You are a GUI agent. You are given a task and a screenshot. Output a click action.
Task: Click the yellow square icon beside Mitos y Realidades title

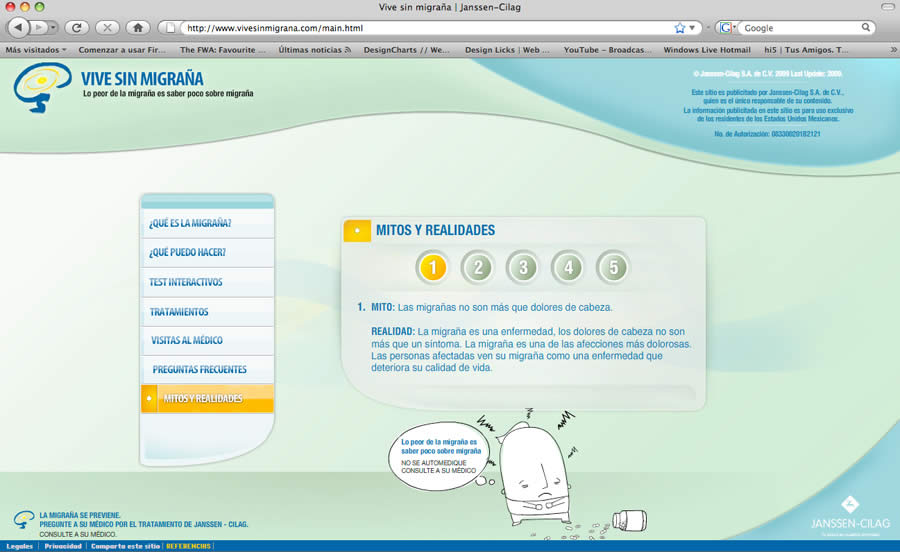pos(357,231)
